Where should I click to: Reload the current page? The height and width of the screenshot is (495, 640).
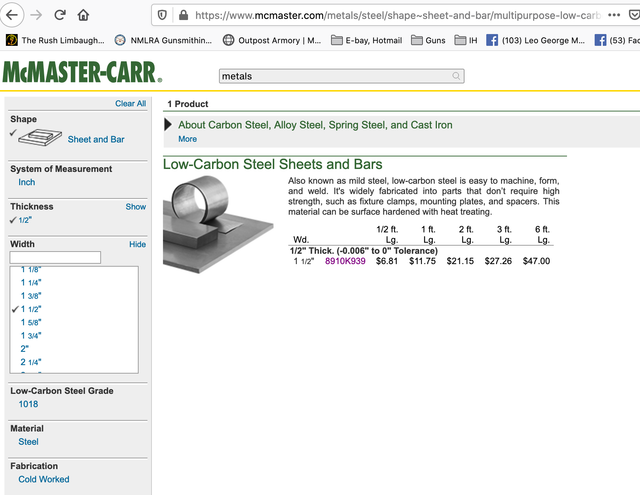pyautogui.click(x=60, y=16)
